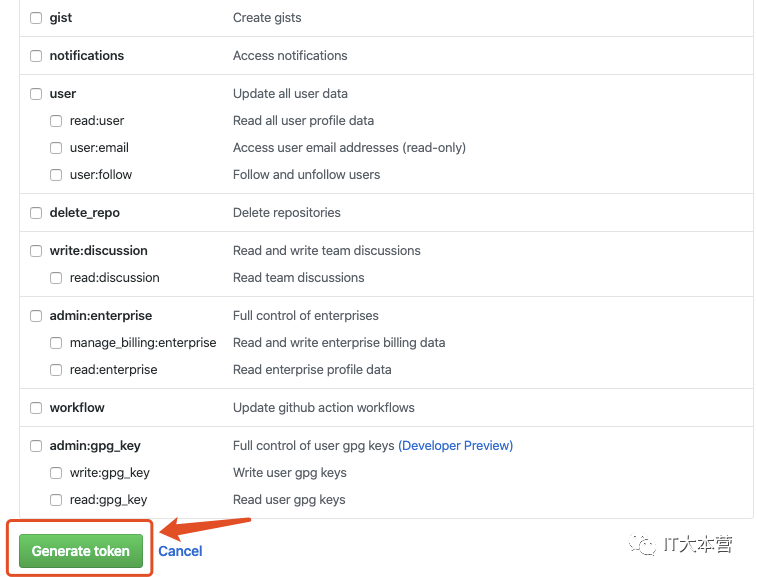Enable write:gpg_key scope checkbox
757x577 pixels.
57,473
